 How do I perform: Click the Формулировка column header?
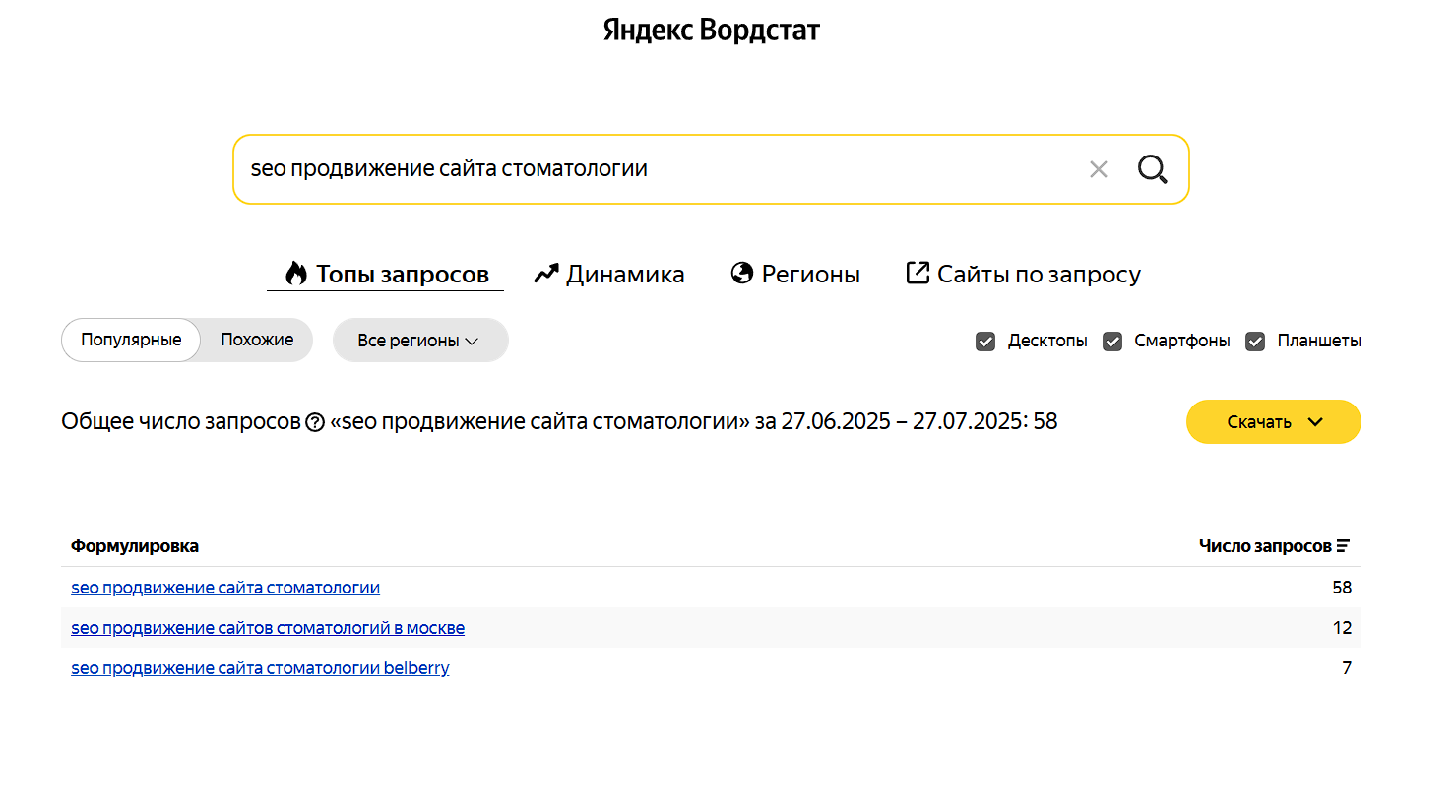click(x=135, y=546)
